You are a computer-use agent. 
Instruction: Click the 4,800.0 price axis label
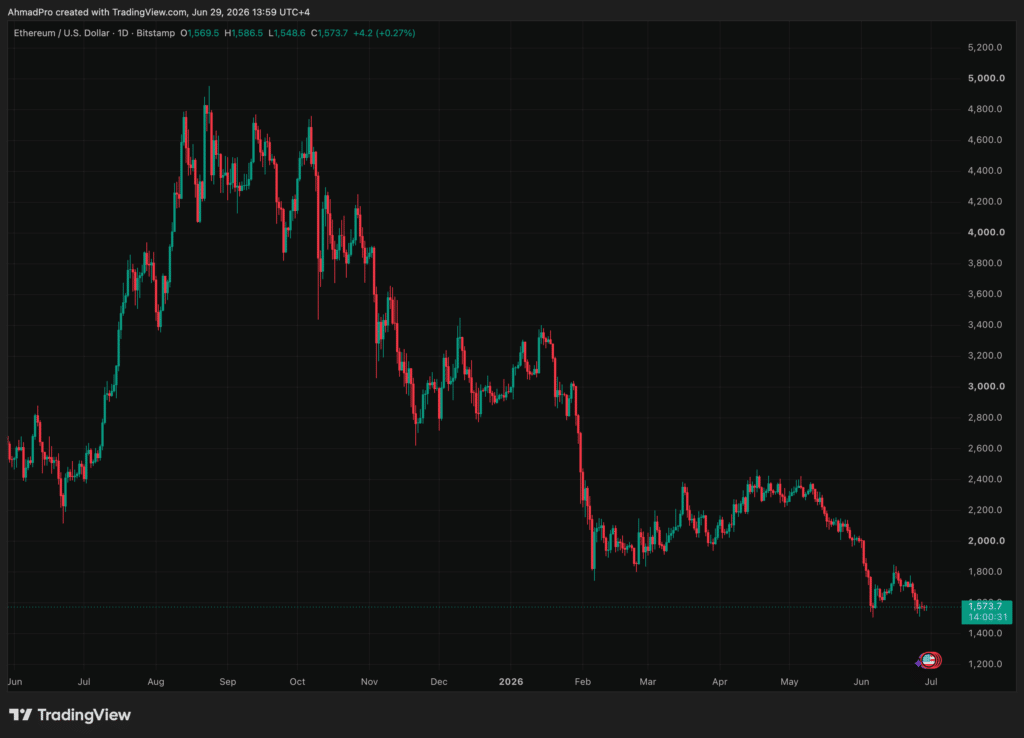[985, 109]
